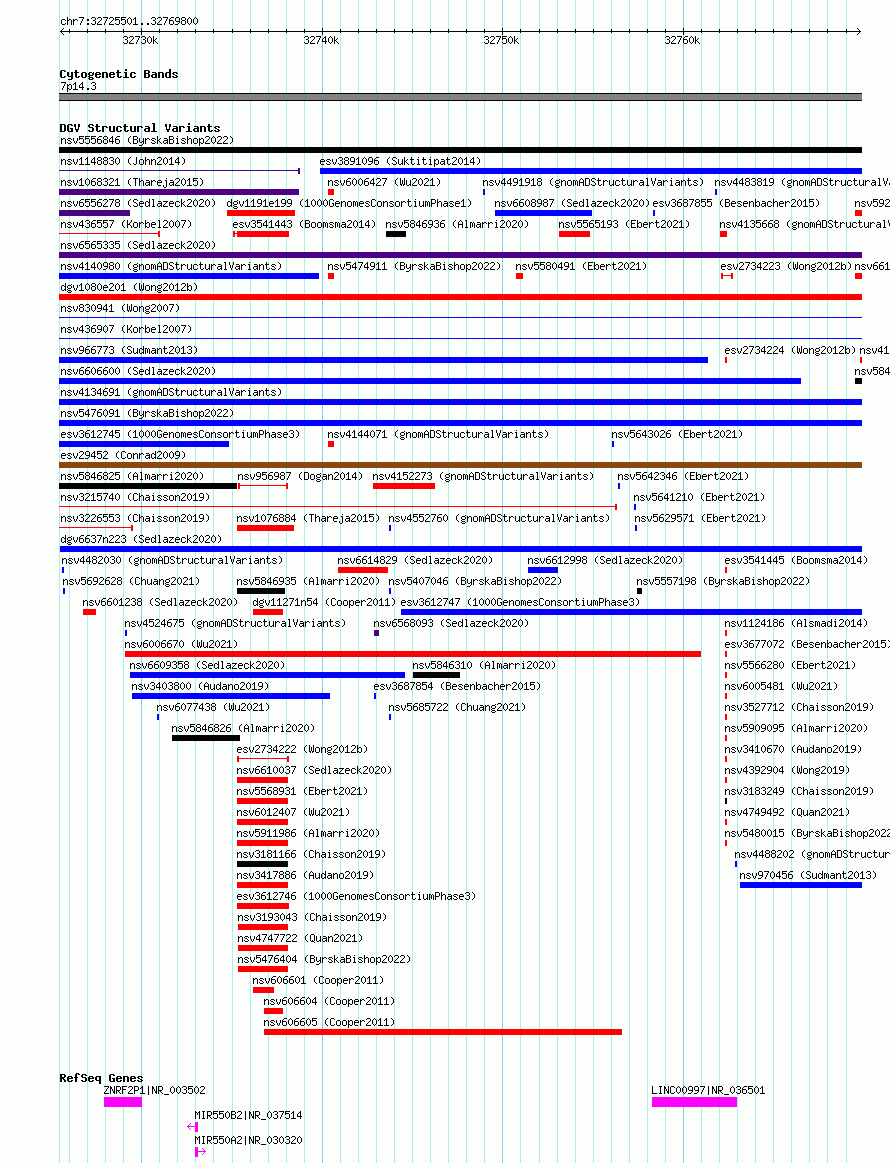Viewport: 890px width, 1163px height.
Task: Click the esv29452 brown variant bar
Action: coord(461,465)
